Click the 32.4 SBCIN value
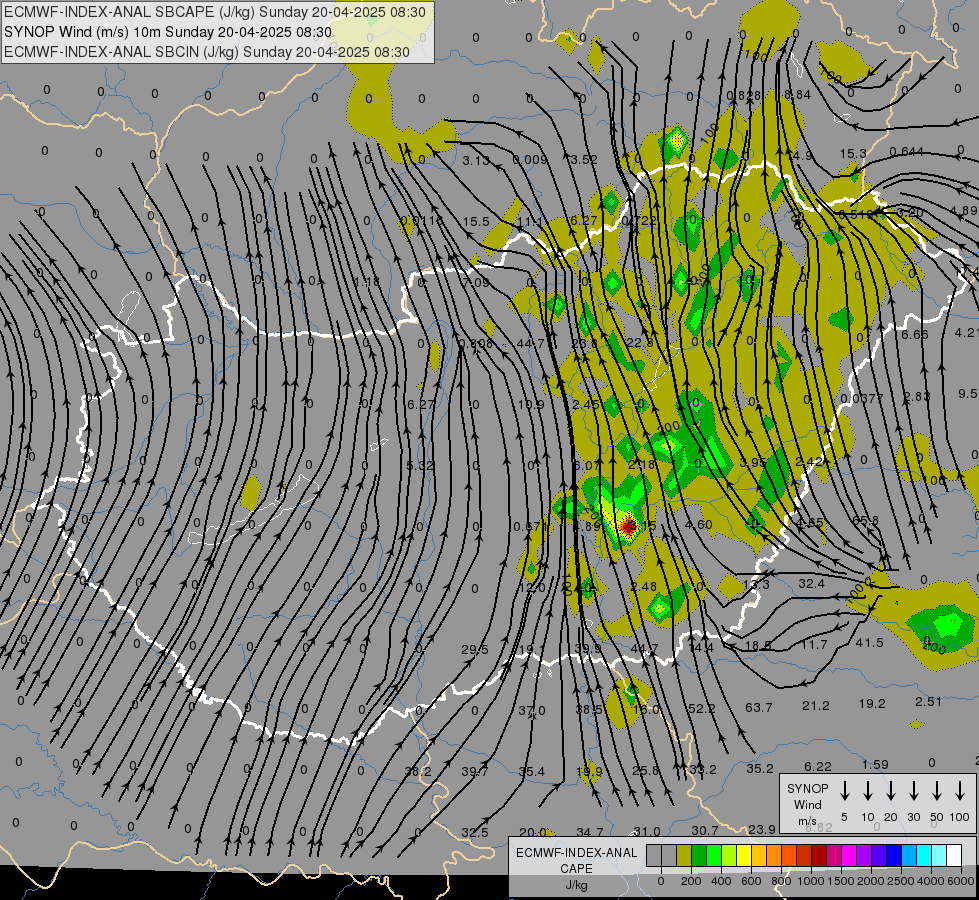This screenshot has width=979, height=900. 812,584
